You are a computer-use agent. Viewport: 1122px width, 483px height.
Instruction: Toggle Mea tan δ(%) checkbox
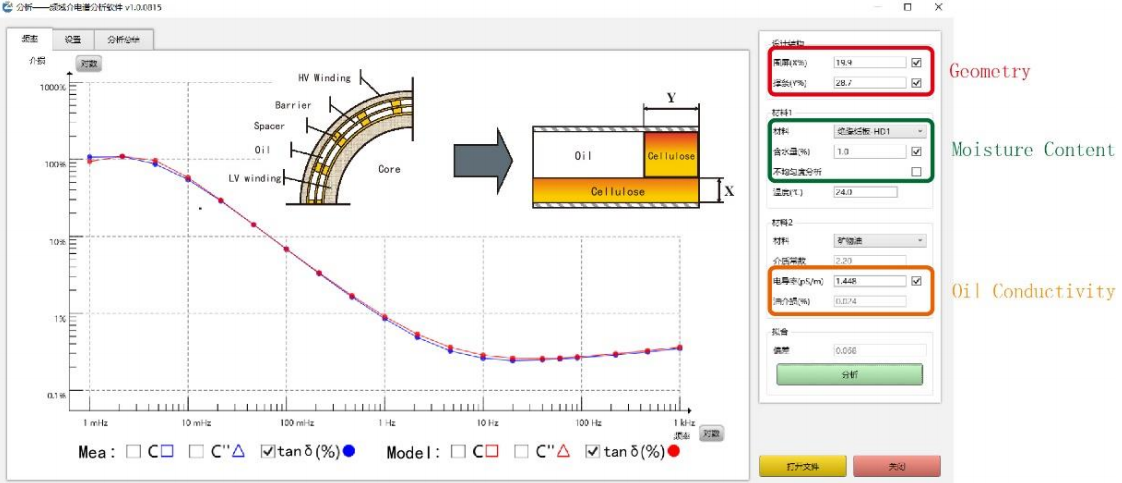(x=268, y=452)
